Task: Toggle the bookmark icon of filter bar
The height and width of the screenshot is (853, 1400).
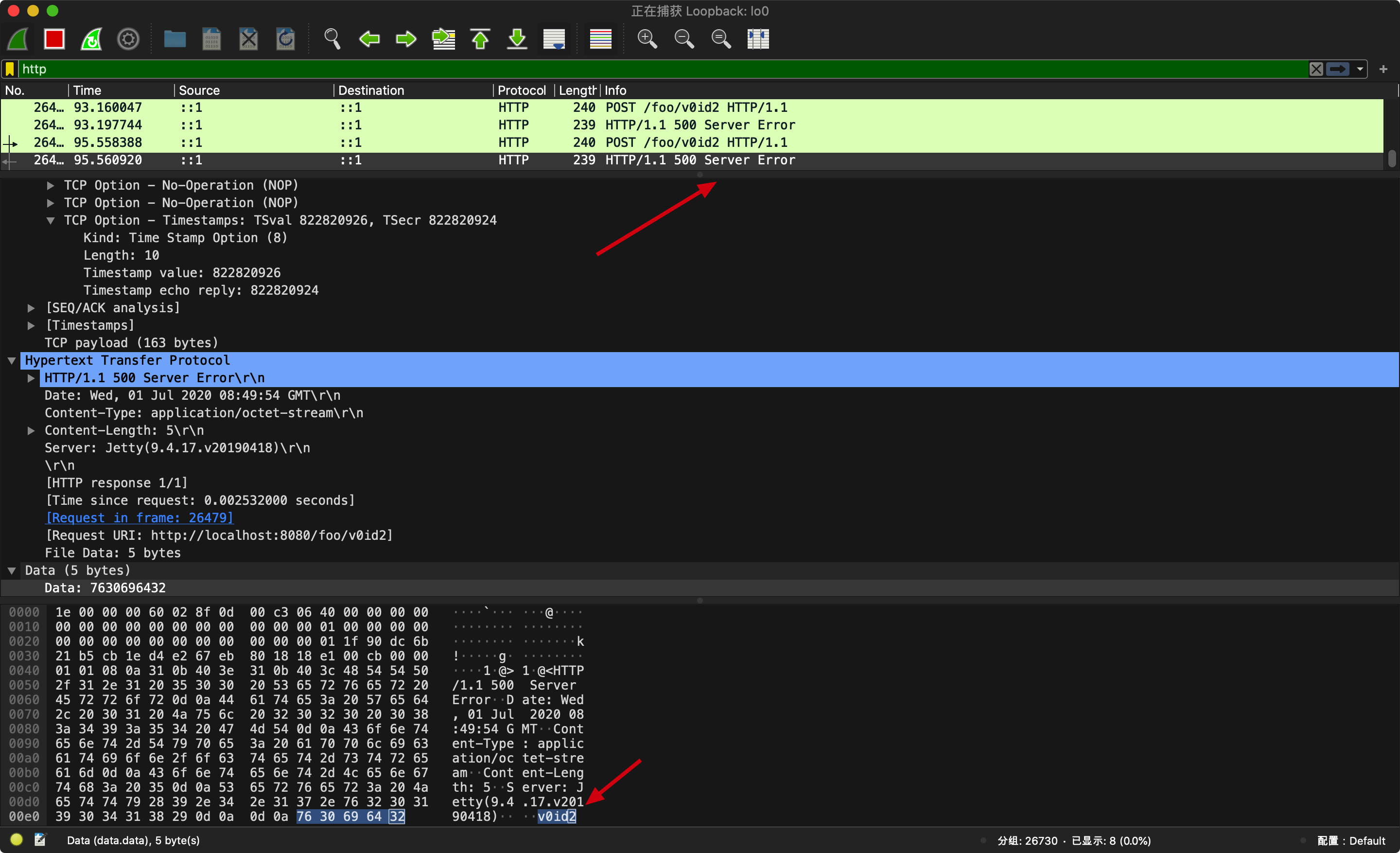Action: (10, 70)
